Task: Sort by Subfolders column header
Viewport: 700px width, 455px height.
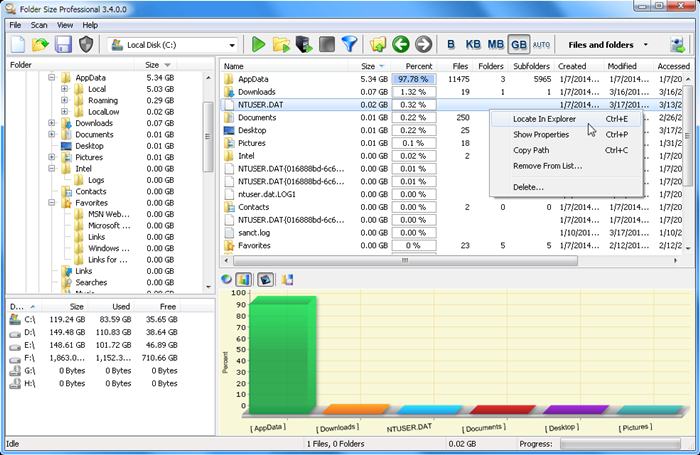Action: [x=531, y=66]
